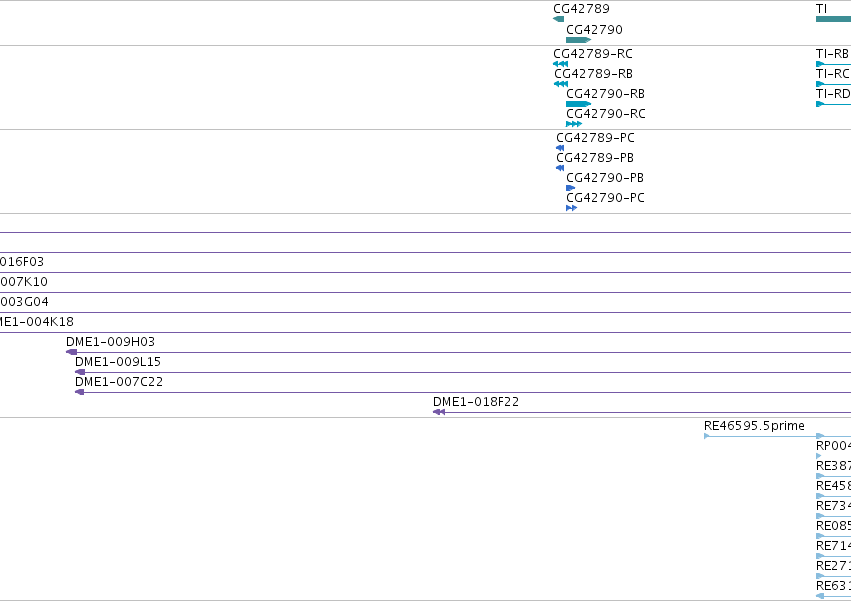The height and width of the screenshot is (601, 851).
Task: Click the clone label ending 004K18
Action: [37, 322]
